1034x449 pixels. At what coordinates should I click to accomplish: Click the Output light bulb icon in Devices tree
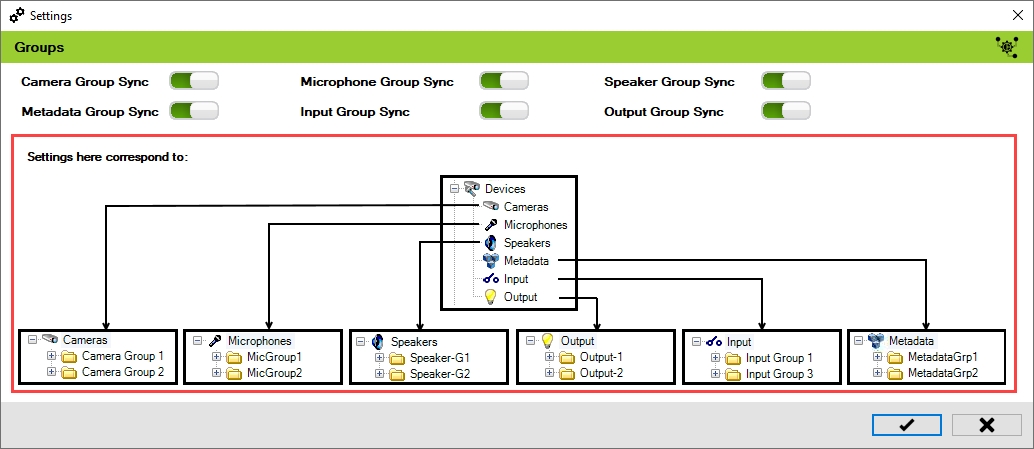(x=490, y=297)
